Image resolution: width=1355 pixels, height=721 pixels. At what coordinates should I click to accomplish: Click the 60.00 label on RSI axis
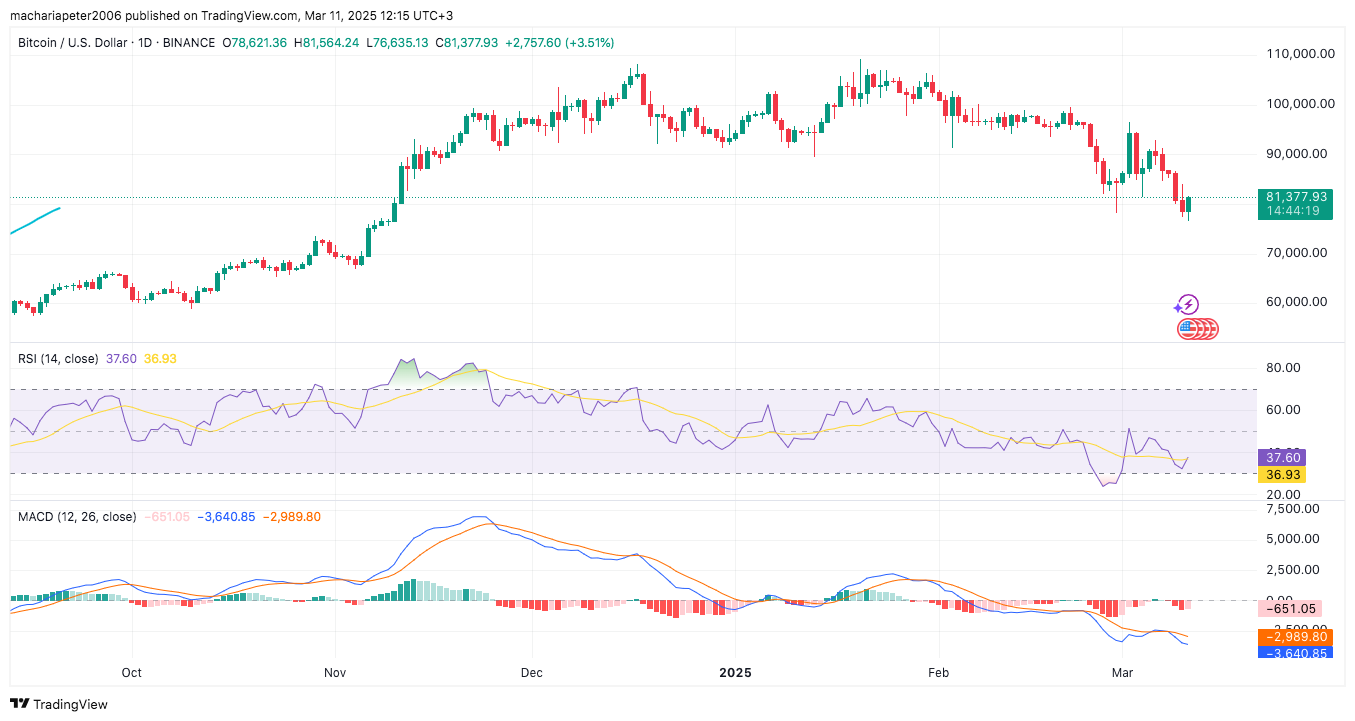[1284, 410]
